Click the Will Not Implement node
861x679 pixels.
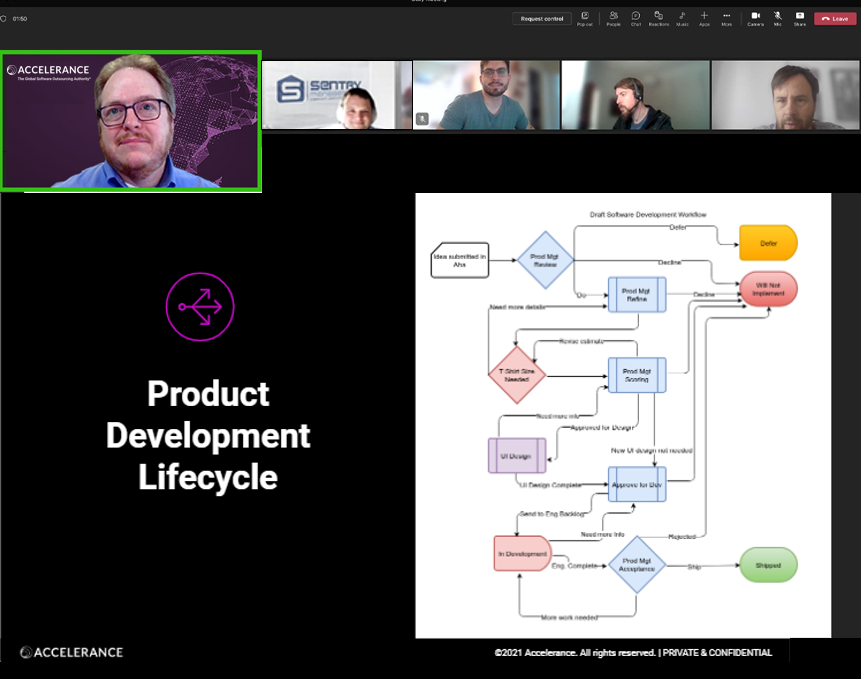(768, 289)
